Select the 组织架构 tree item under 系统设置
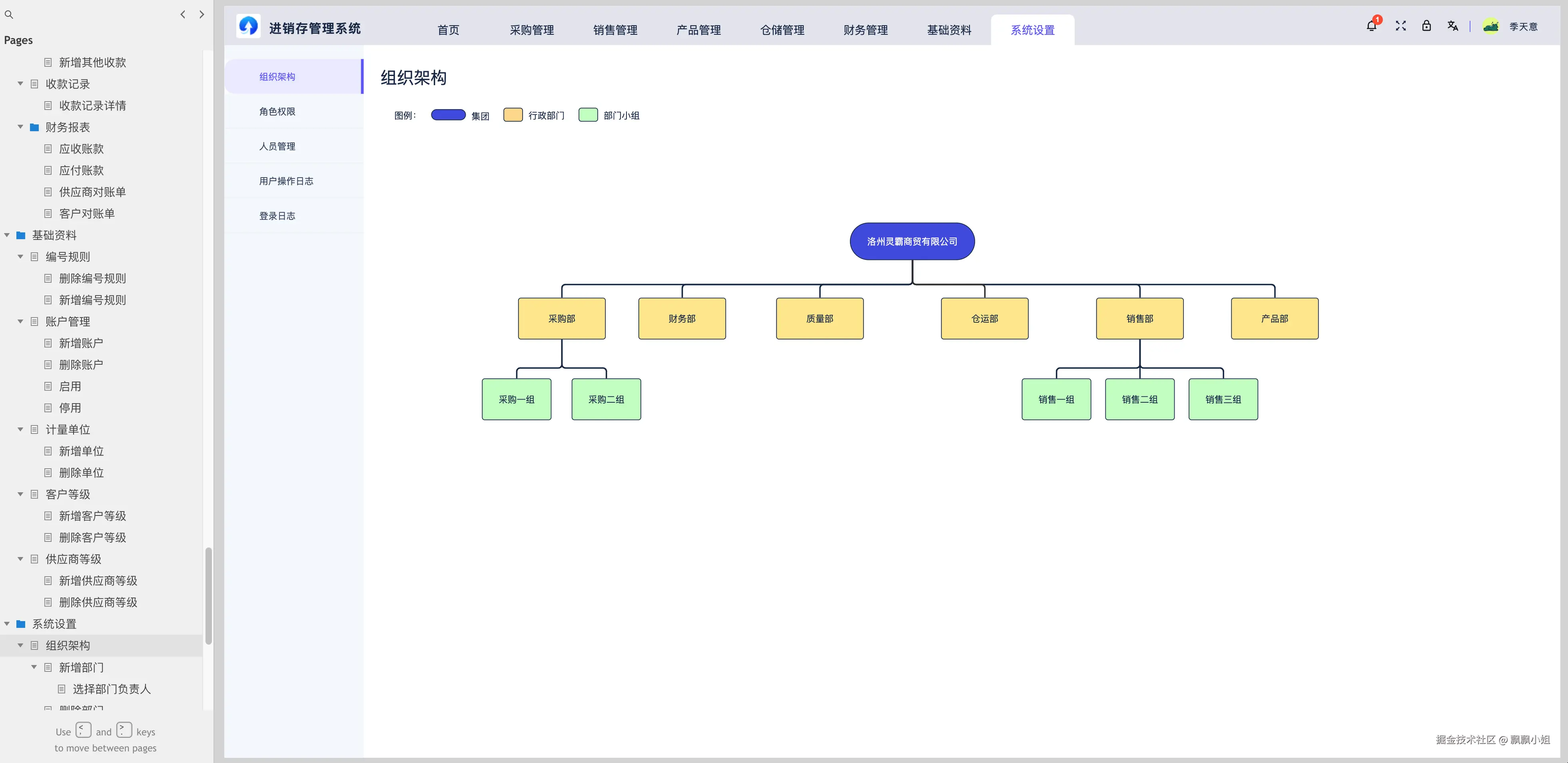This screenshot has width=1568, height=763. [68, 645]
